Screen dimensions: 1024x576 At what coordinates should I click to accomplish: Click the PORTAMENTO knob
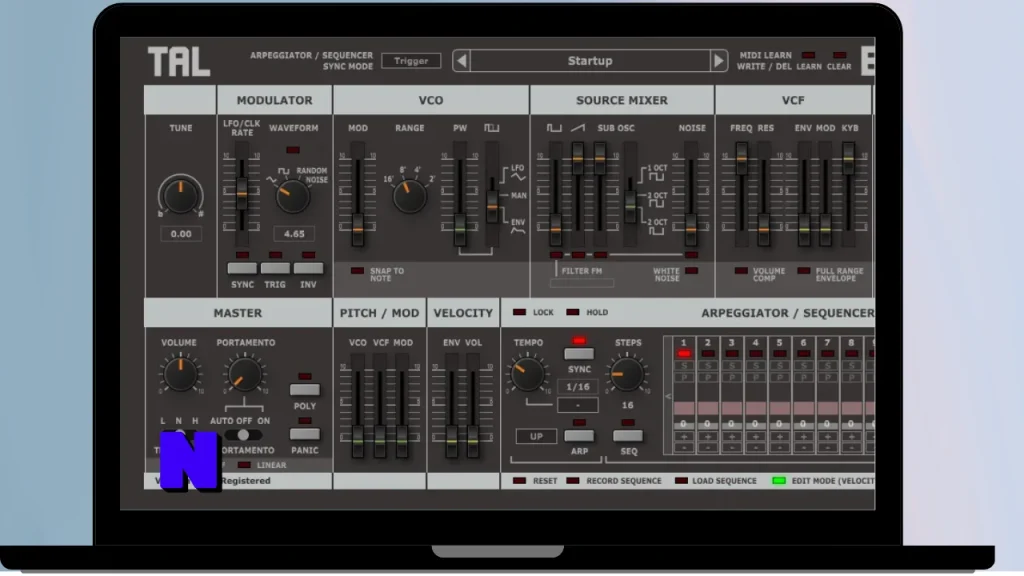[244, 374]
